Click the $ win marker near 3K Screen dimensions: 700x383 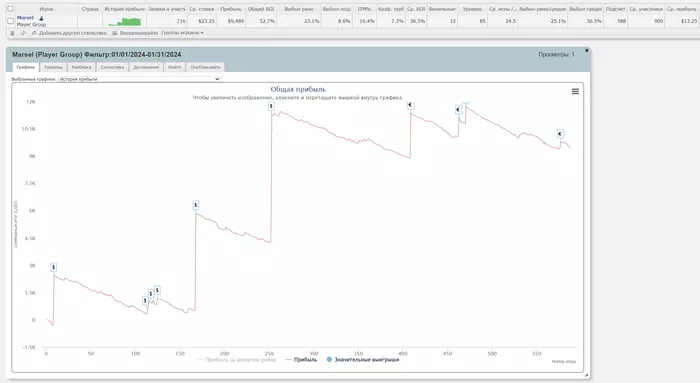(x=54, y=267)
